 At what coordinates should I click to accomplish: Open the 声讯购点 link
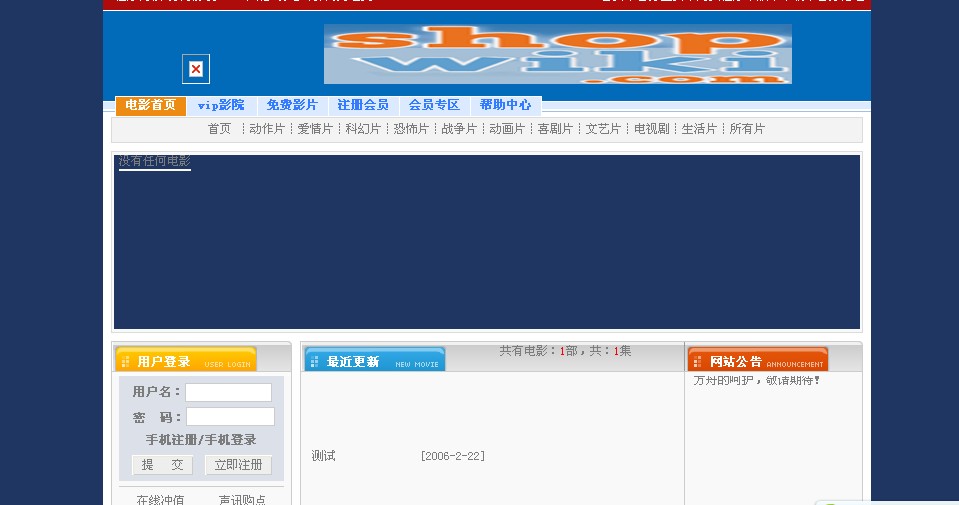(x=242, y=499)
